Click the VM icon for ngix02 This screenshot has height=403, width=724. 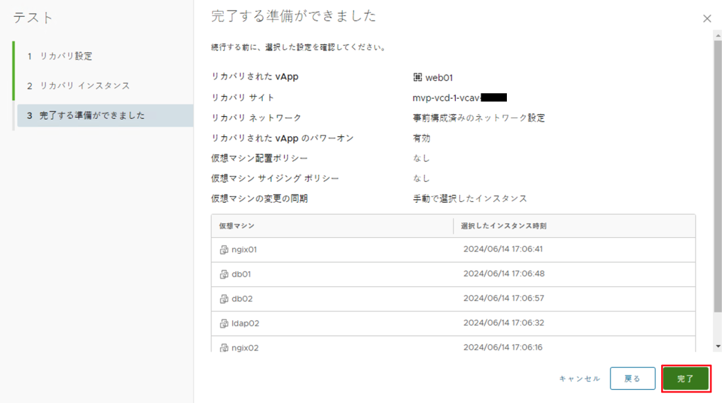[224, 348]
